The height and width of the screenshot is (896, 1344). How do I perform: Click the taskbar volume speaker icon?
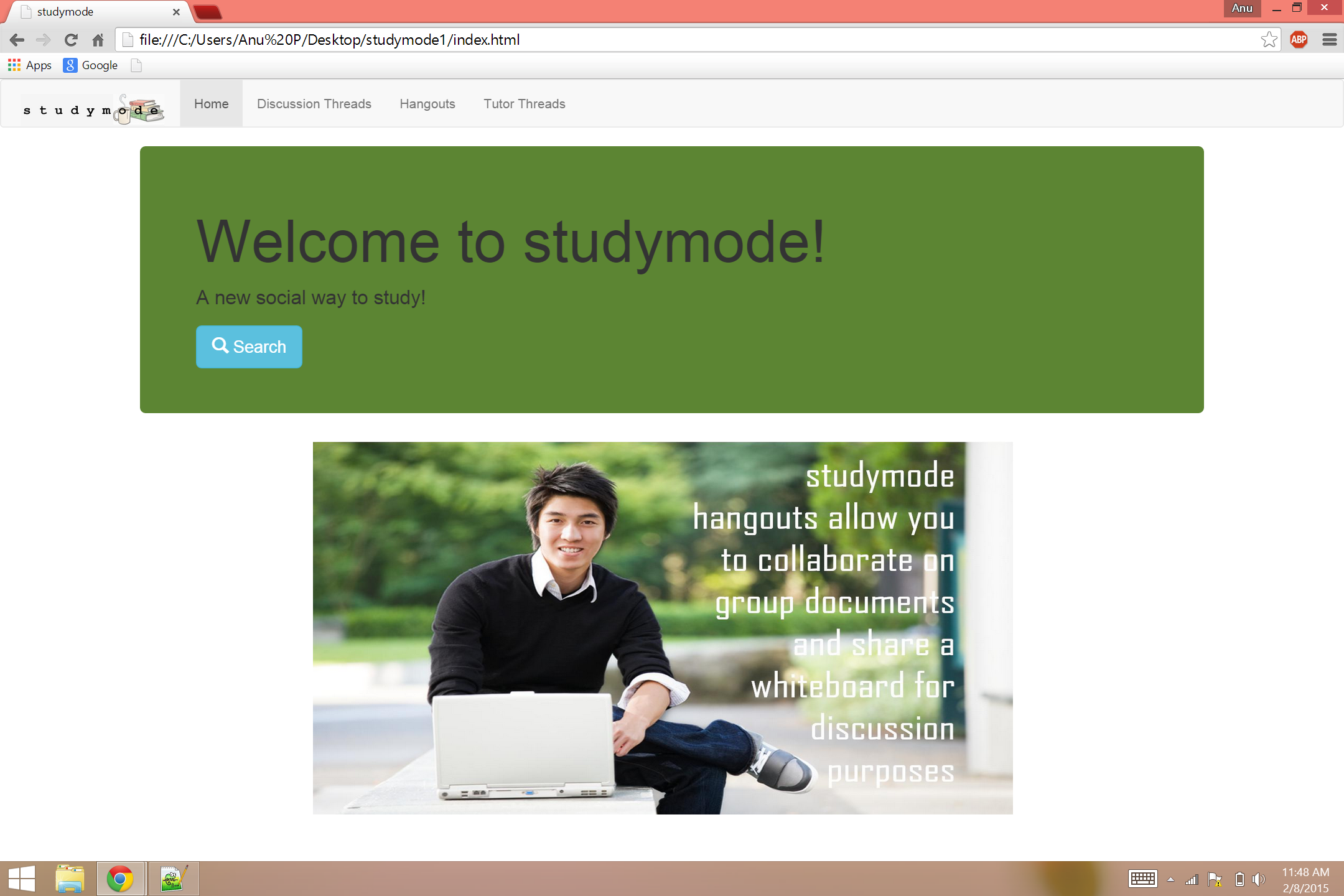point(1259,879)
